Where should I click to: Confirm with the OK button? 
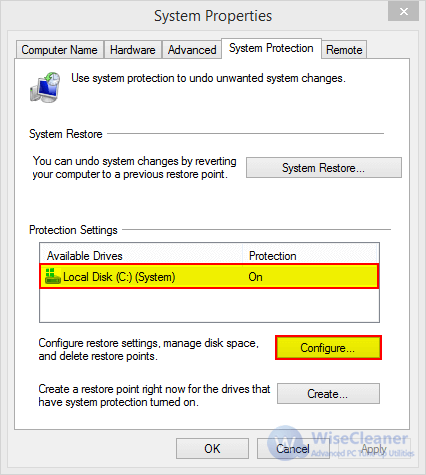coord(212,449)
